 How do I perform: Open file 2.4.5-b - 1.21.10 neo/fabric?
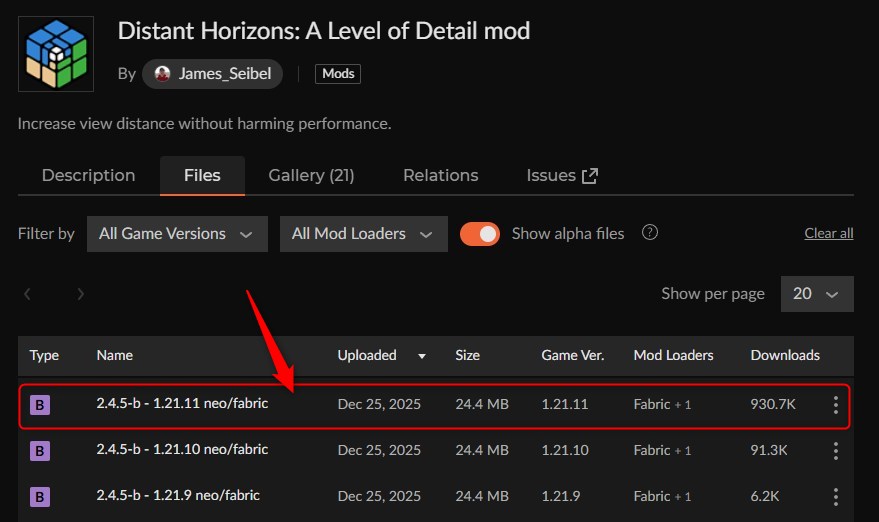tap(182, 450)
